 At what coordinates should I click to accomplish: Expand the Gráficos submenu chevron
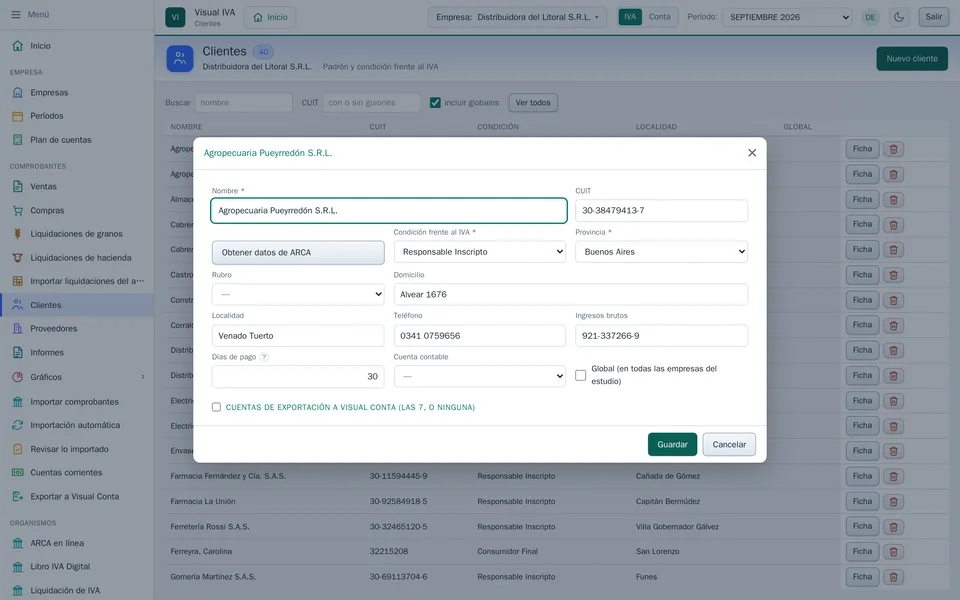(x=143, y=377)
